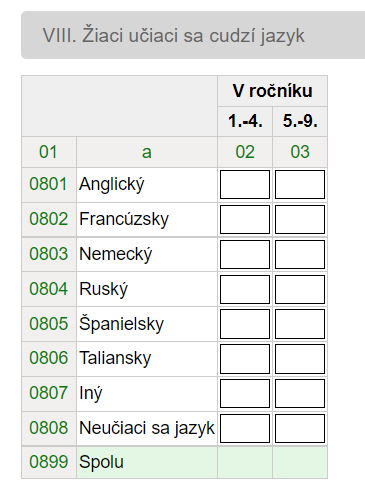
Task: Focus the Nemecký field for grades 5.-9.
Action: click(300, 254)
